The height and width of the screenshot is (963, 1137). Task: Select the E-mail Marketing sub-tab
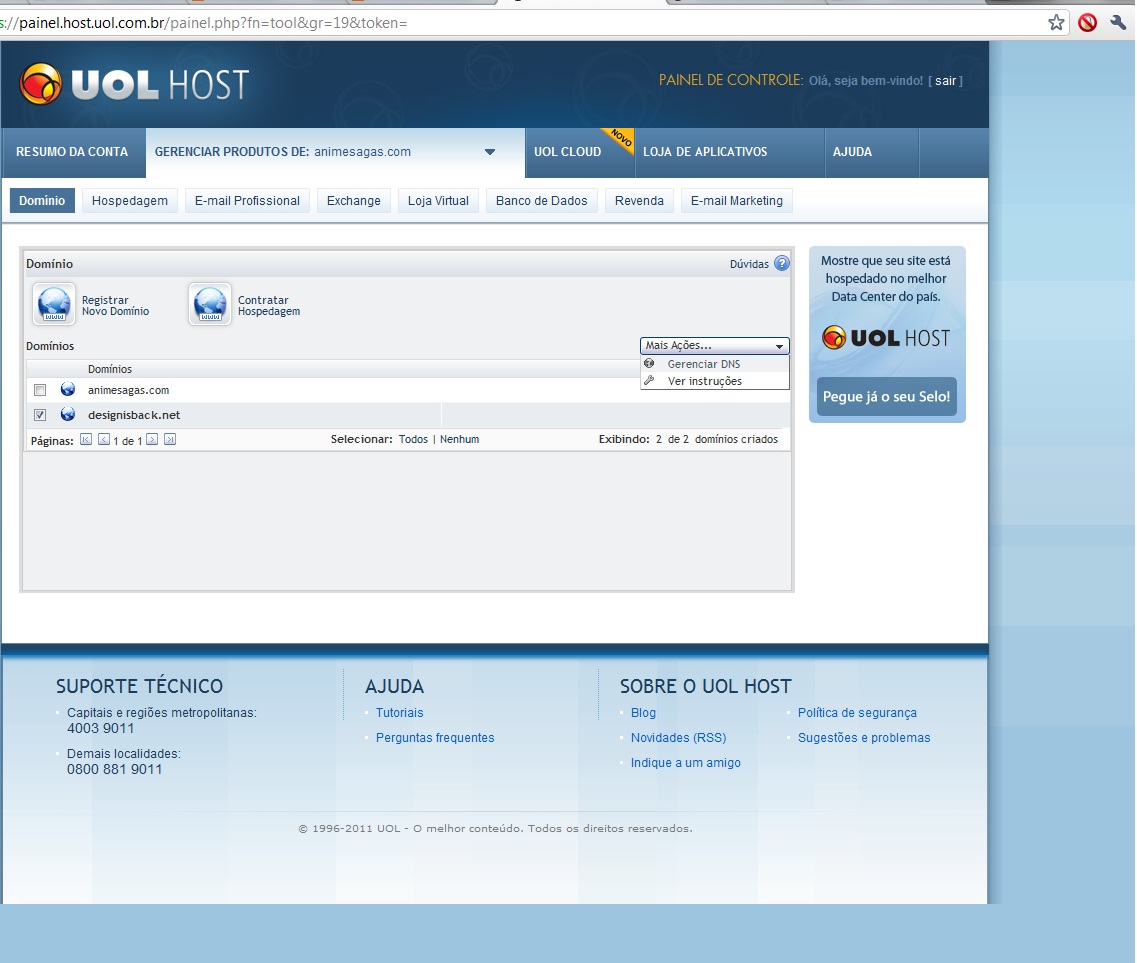click(x=737, y=201)
